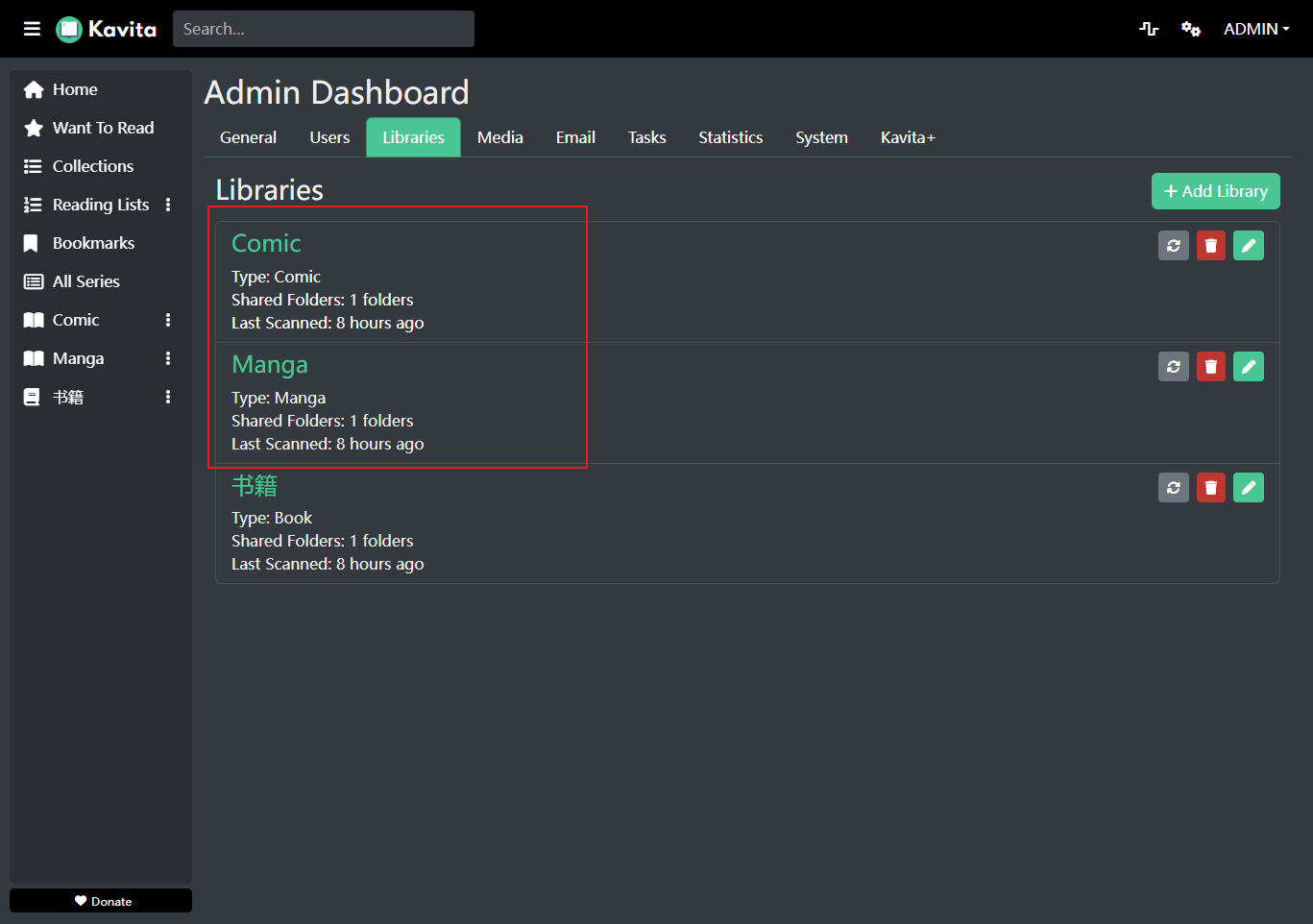
Task: Delete the 书籍 library with trash icon
Action: pyautogui.click(x=1211, y=488)
